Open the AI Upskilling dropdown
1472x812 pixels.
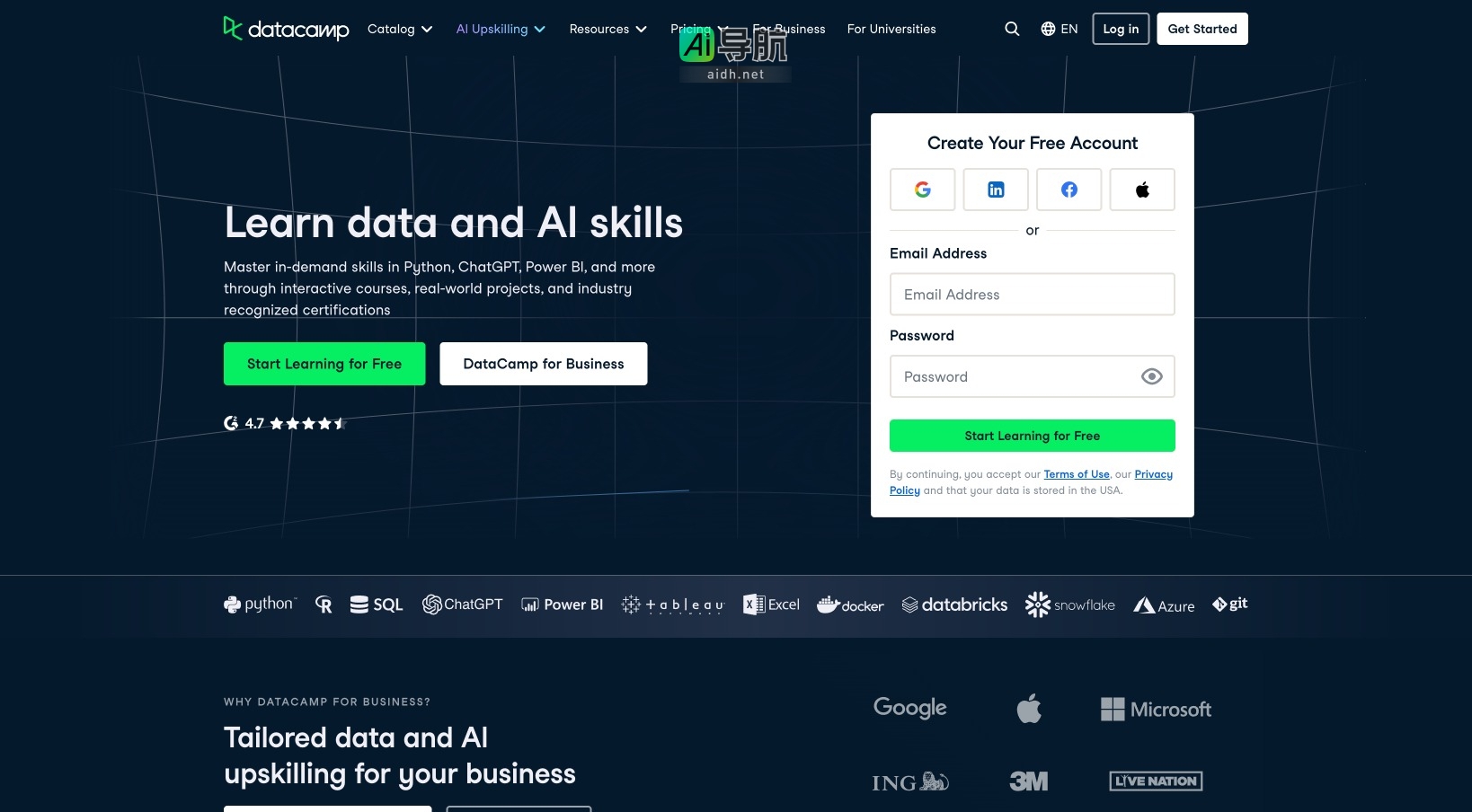coord(501,29)
